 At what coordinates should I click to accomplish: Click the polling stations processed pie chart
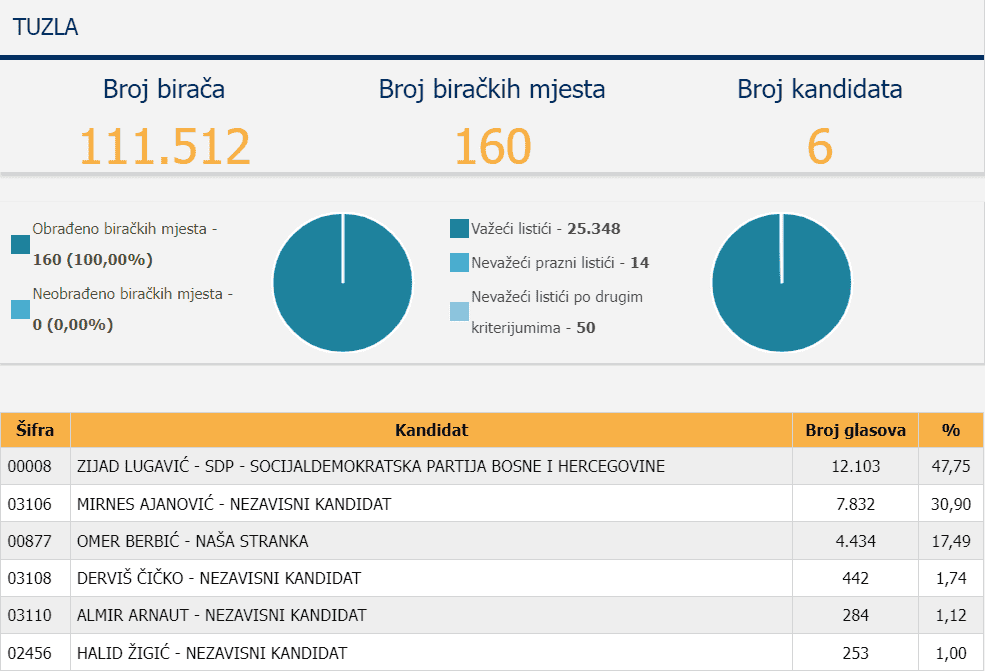tap(342, 283)
